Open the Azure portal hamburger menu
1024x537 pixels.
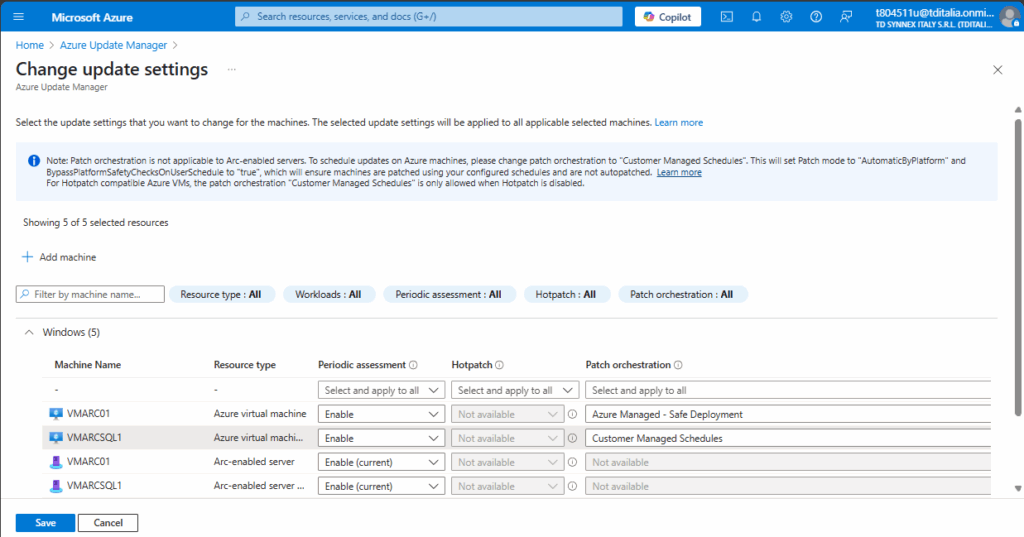click(18, 16)
